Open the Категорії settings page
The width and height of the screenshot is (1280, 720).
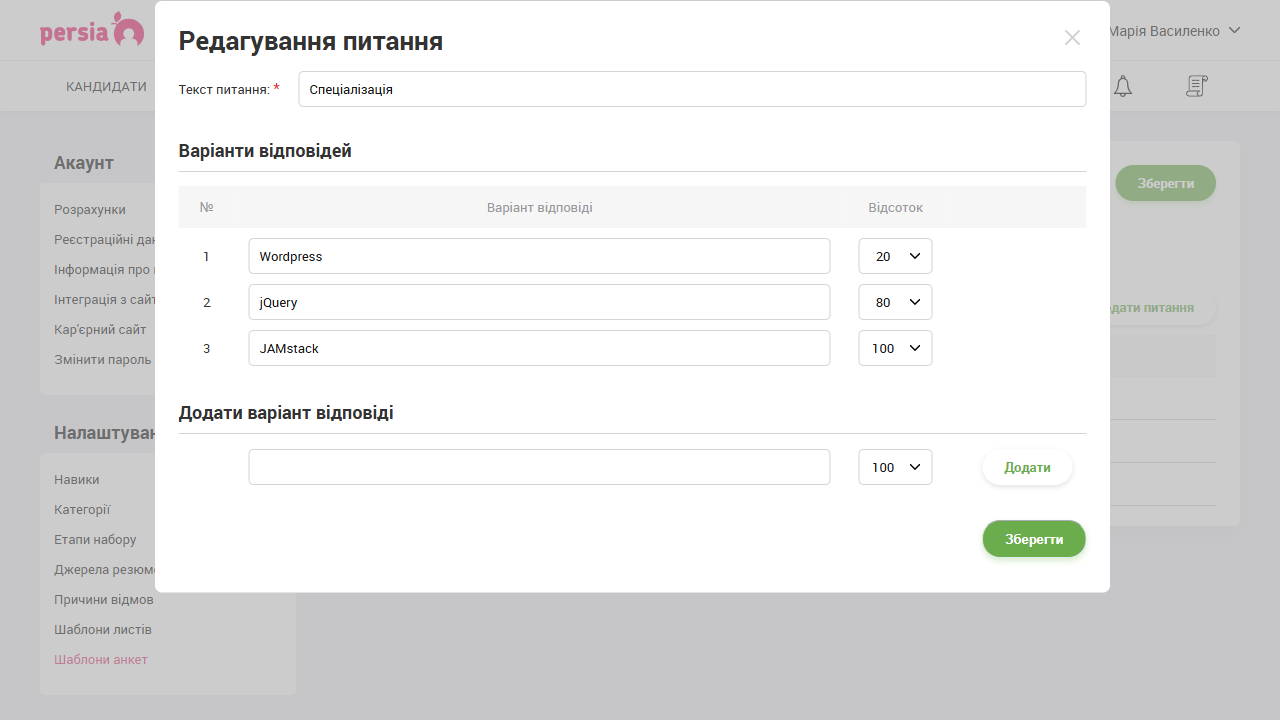[x=81, y=509]
